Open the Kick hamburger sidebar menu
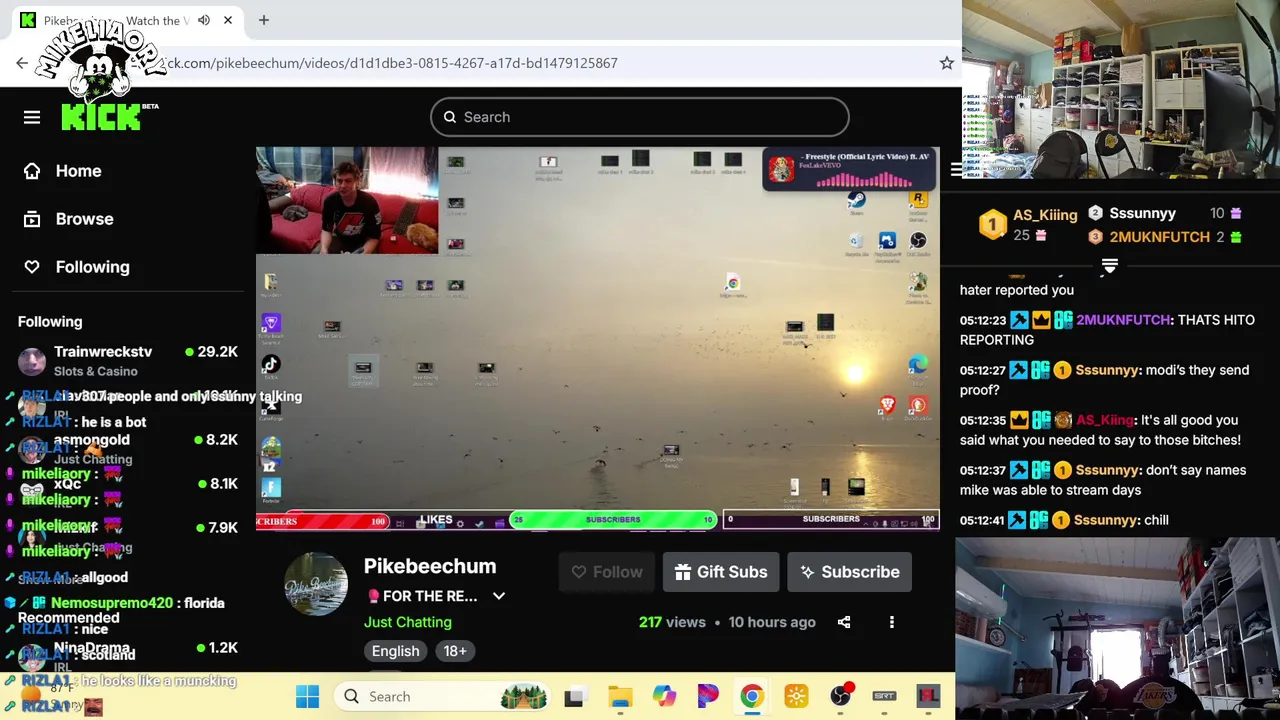Image resolution: width=1280 pixels, height=720 pixels. [x=32, y=117]
